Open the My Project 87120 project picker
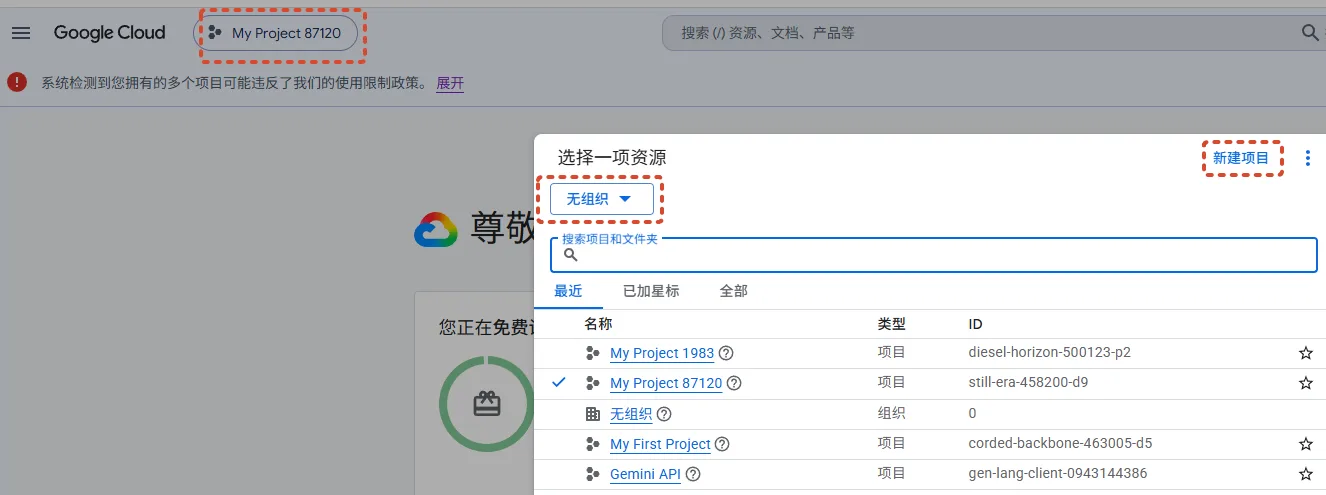The width and height of the screenshot is (1326, 495). pos(275,33)
